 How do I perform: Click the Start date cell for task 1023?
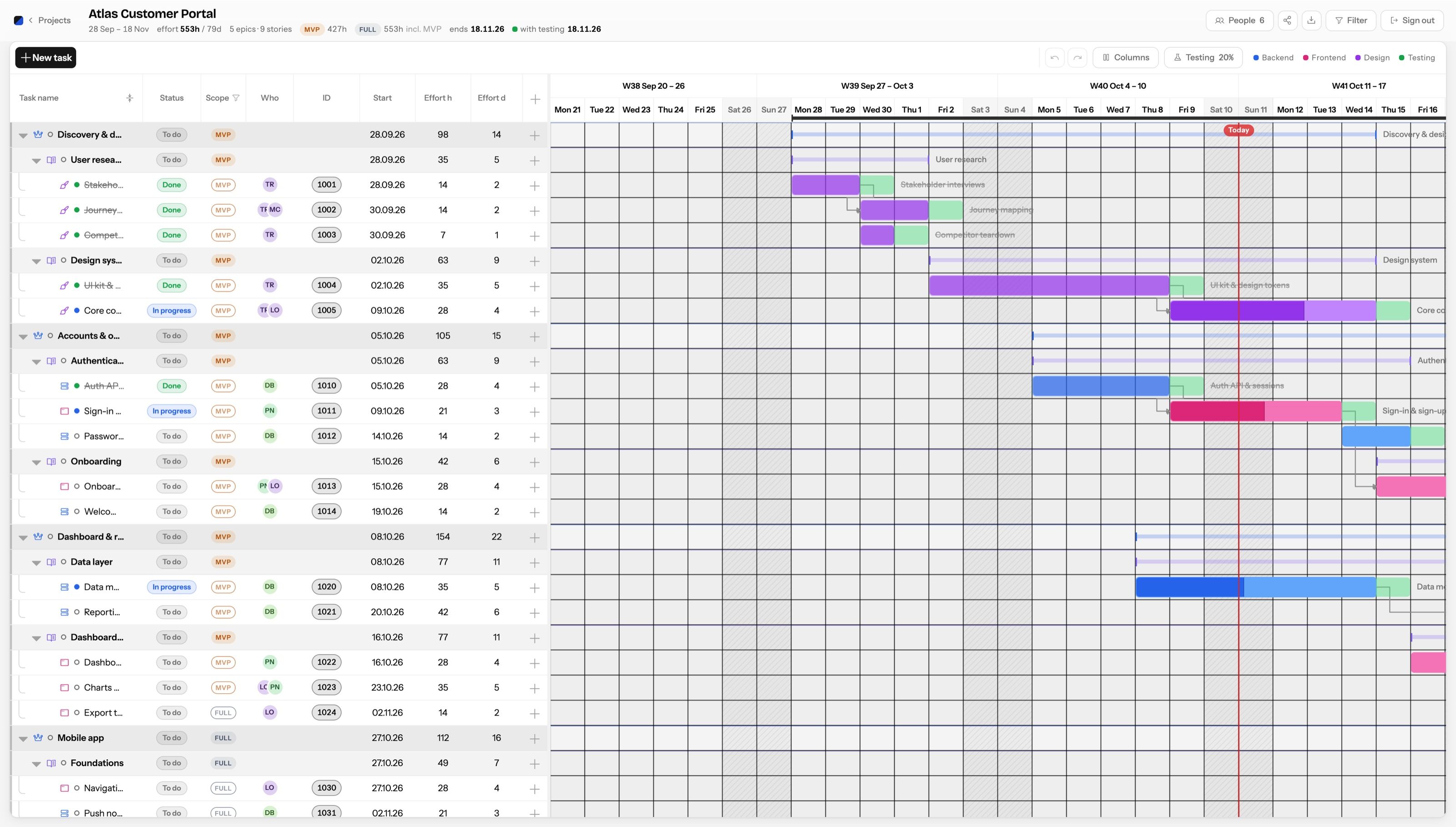388,687
